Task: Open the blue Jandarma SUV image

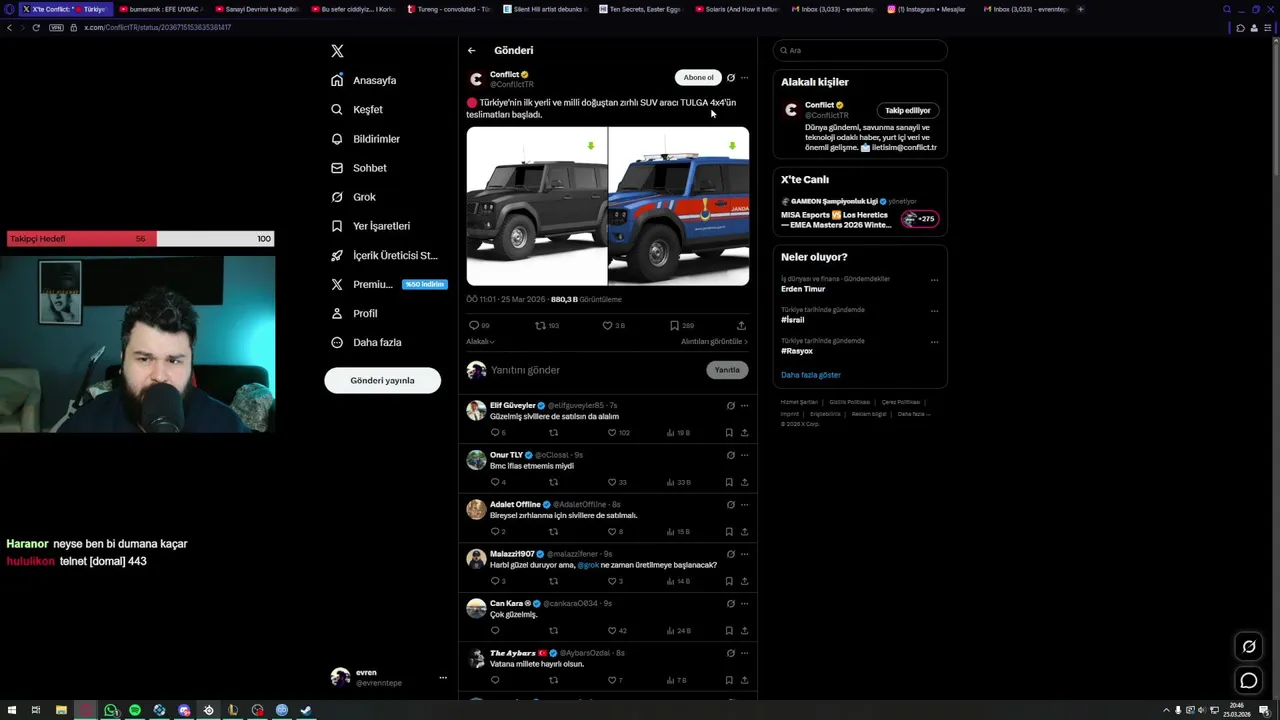Action: (679, 206)
